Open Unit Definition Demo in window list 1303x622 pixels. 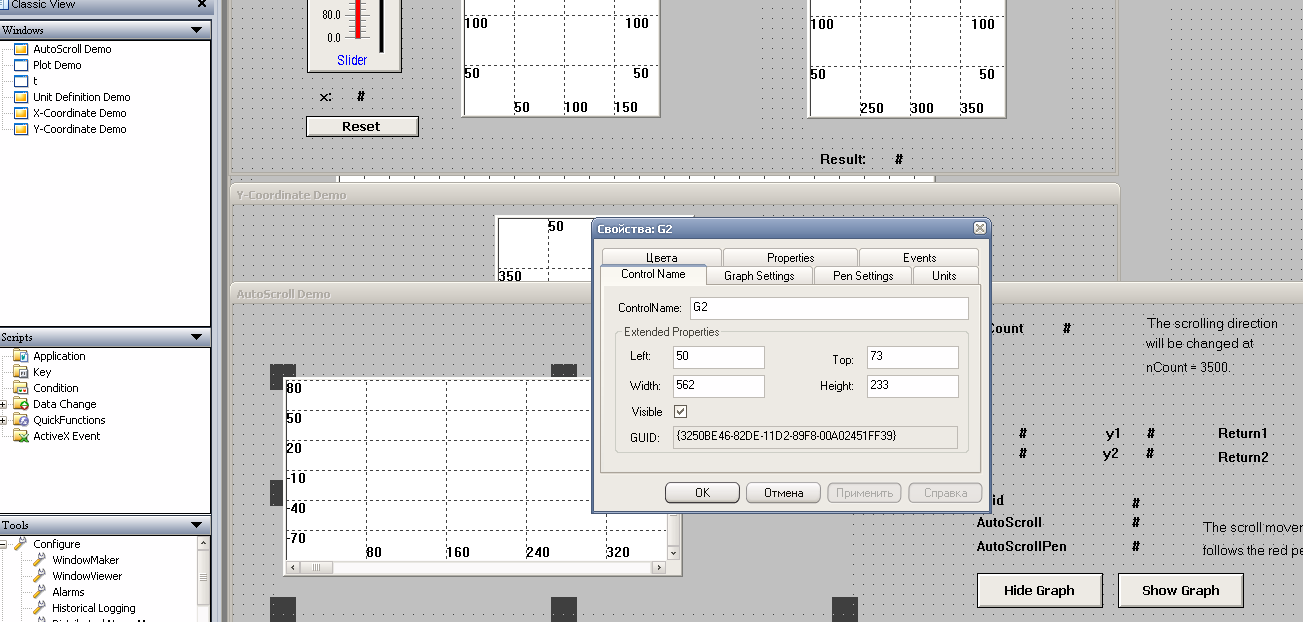[x=81, y=97]
